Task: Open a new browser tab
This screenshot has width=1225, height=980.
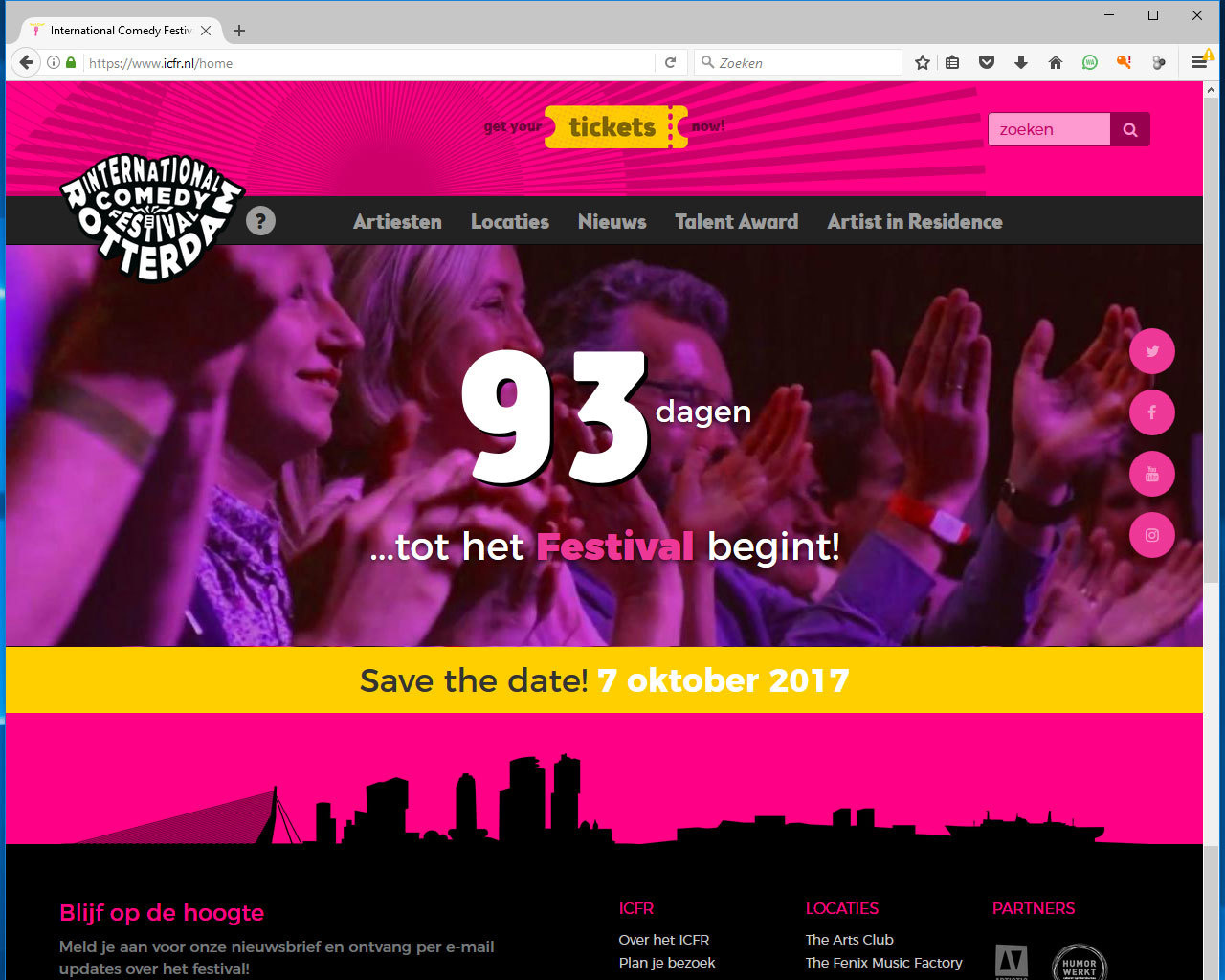Action: click(239, 31)
